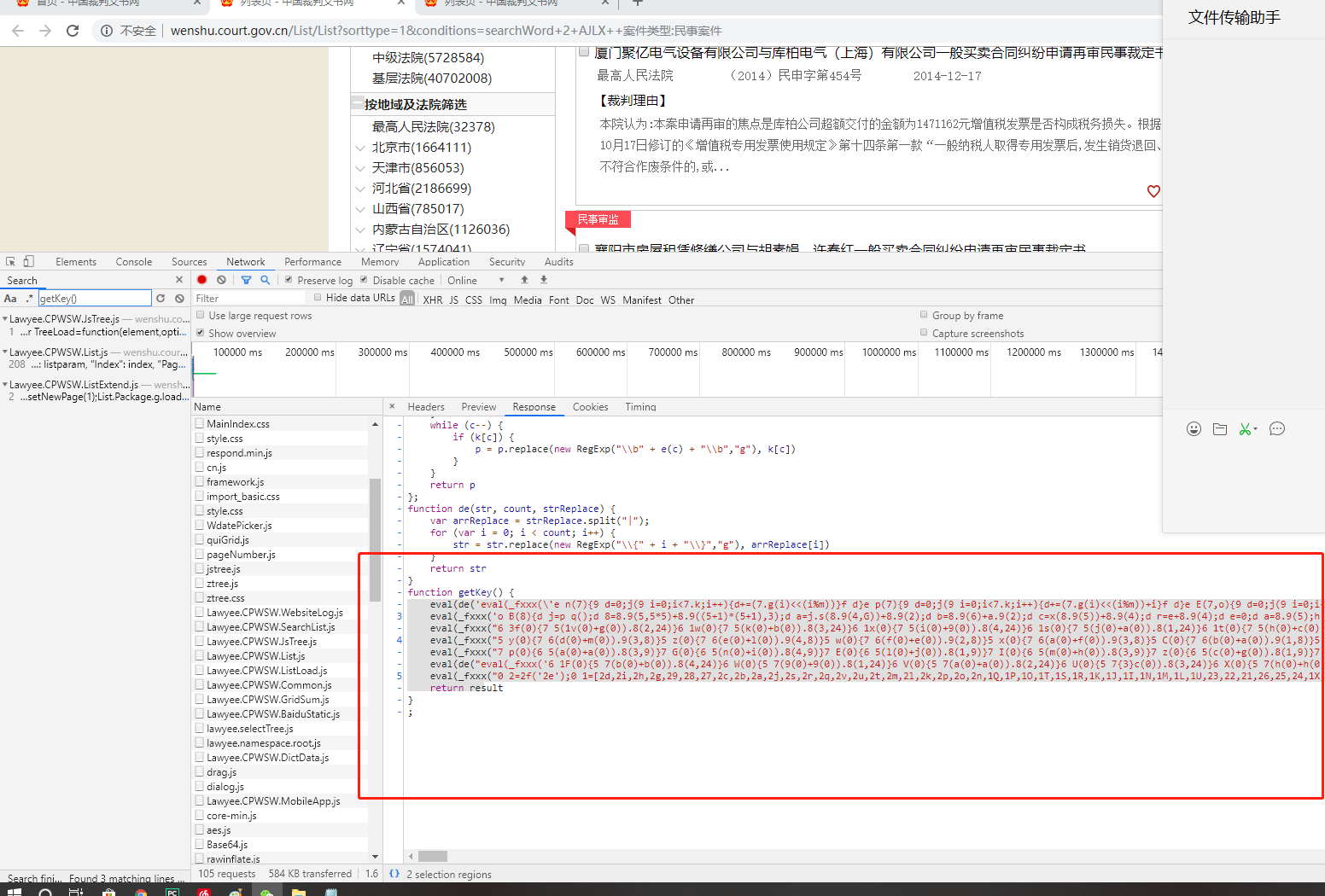Collapse Lawyee.CPWSW.ListExtend.js search result group

click(x=5, y=385)
